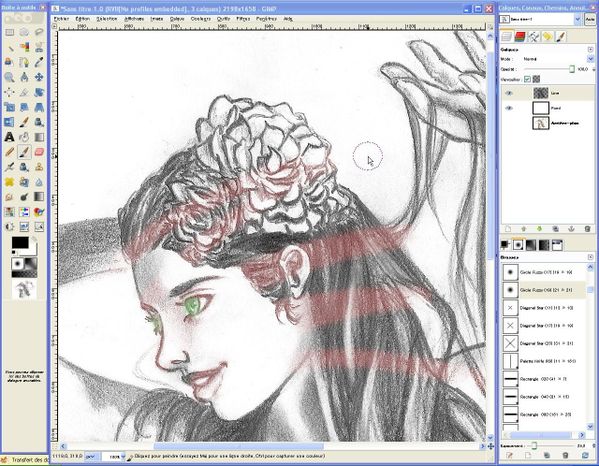Select the Zoom magnifier tool
599x466 pixels.
click(10, 77)
